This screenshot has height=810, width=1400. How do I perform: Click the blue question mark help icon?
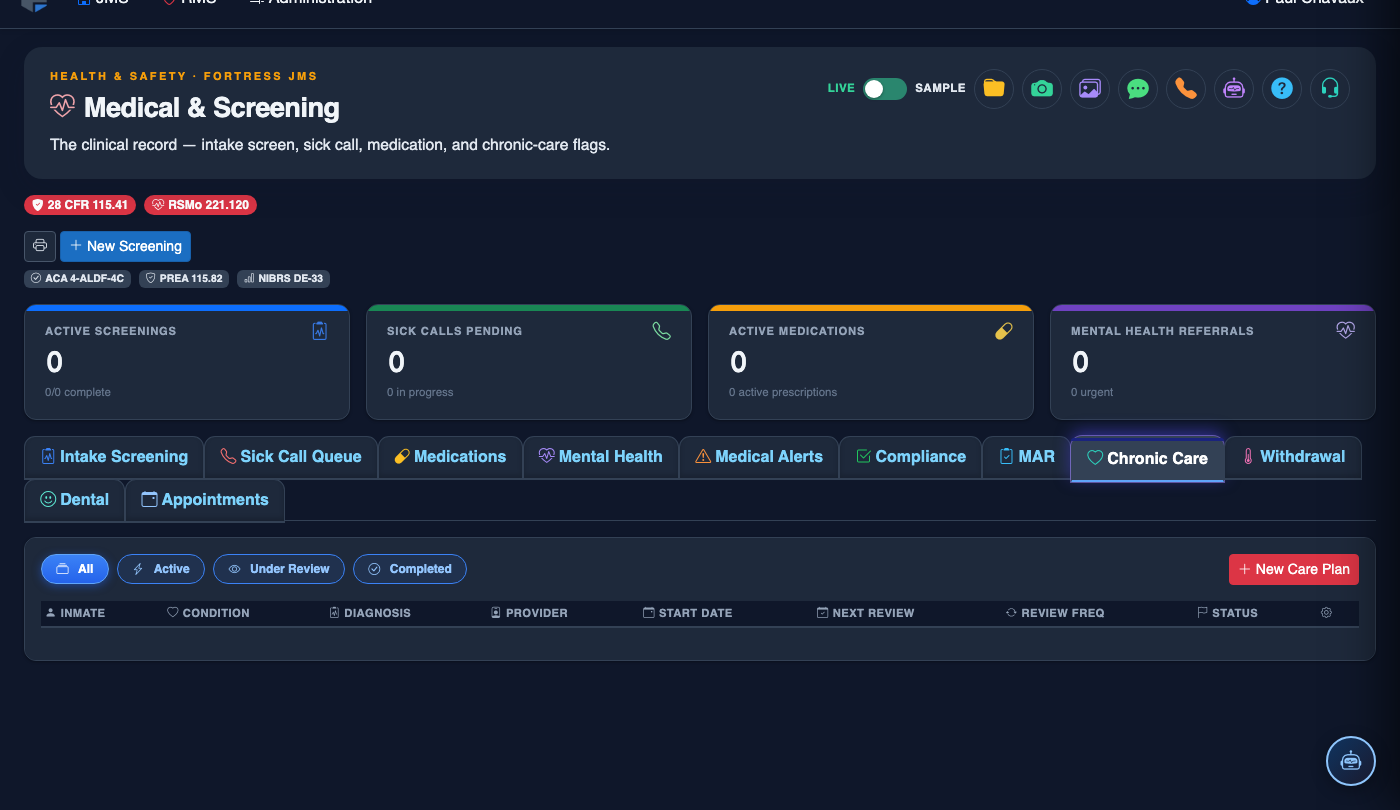point(1282,88)
